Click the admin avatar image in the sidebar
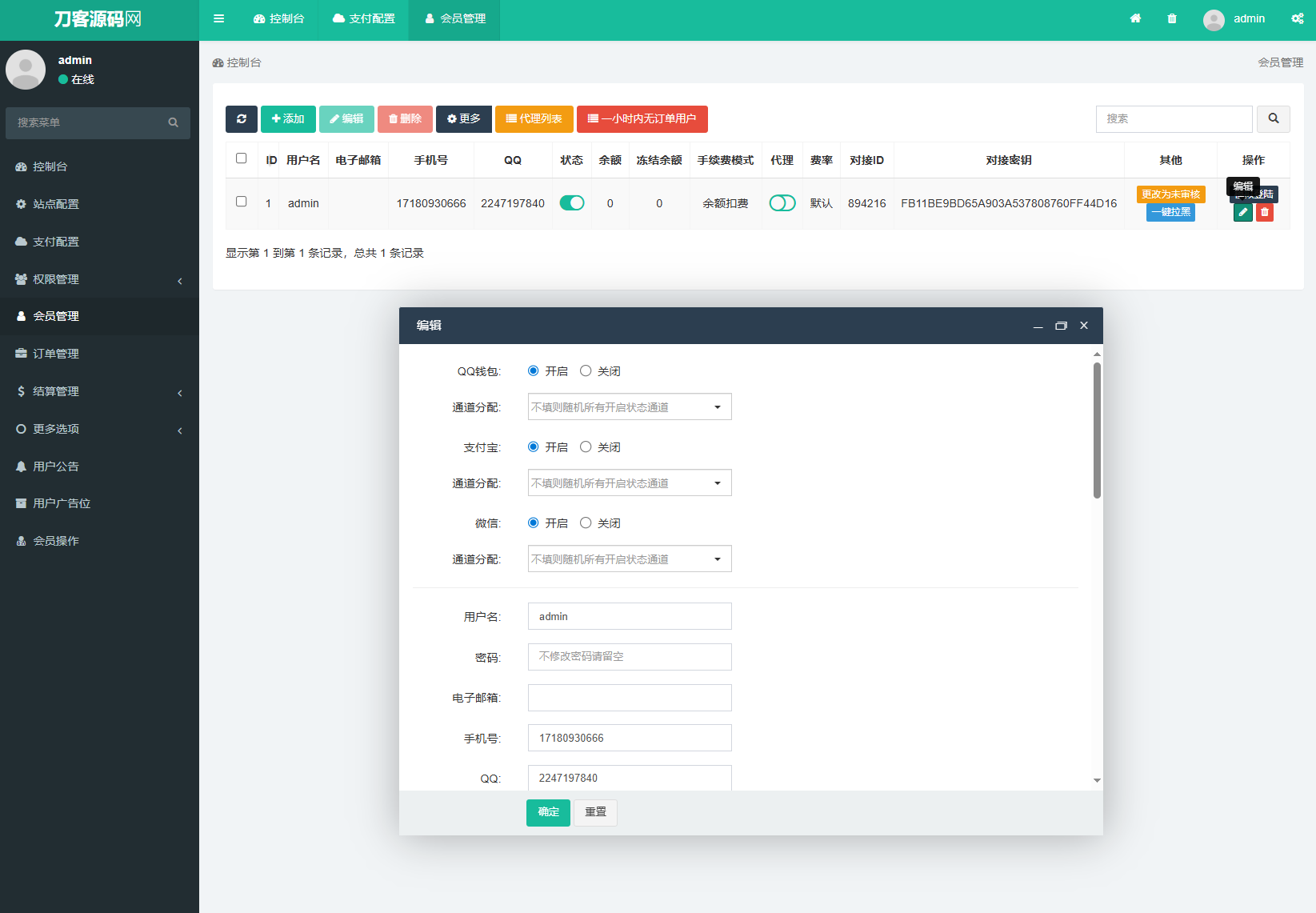The image size is (1316, 913). pyautogui.click(x=26, y=70)
